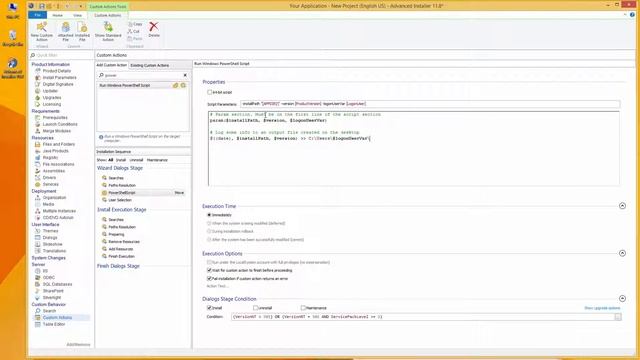Open the Existing Custom Actions tab
Image resolution: width=640 pixels, height=360 pixels.
[x=150, y=65]
